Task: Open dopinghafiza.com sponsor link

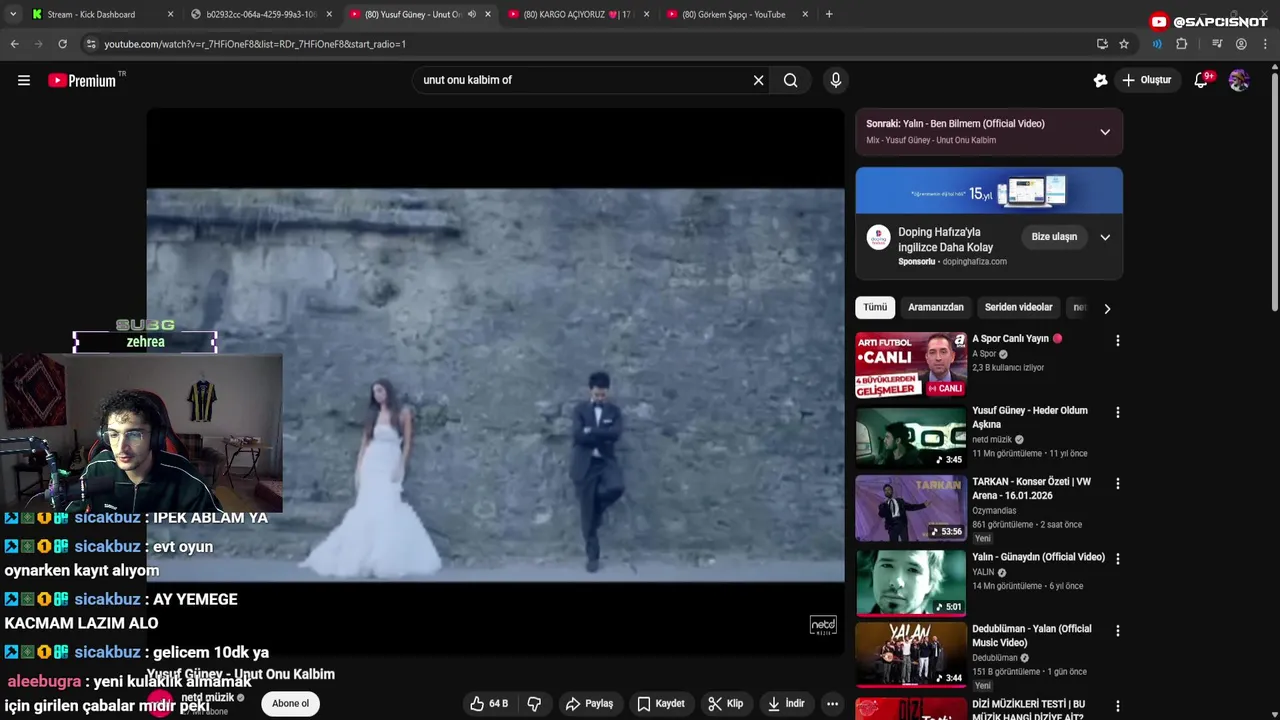Action: pyautogui.click(x=974, y=262)
